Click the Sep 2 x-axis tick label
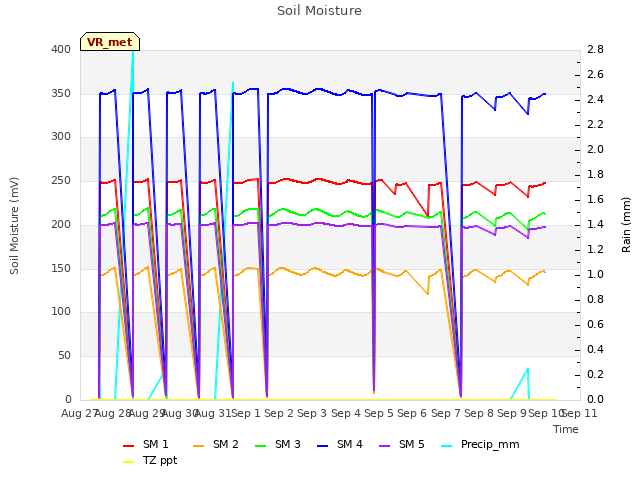640x480 pixels. tap(279, 413)
